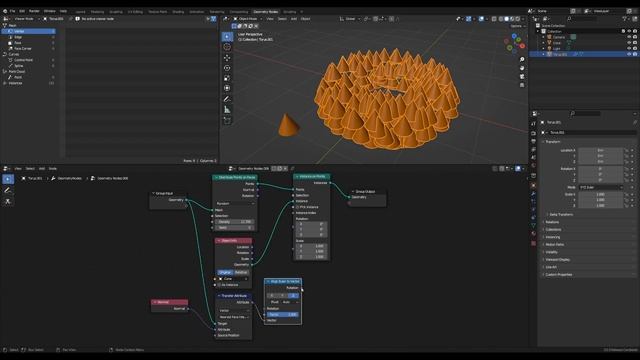The height and width of the screenshot is (360, 640).
Task: Select the Annotate tool in viewport toolbar
Action: pos(227,99)
